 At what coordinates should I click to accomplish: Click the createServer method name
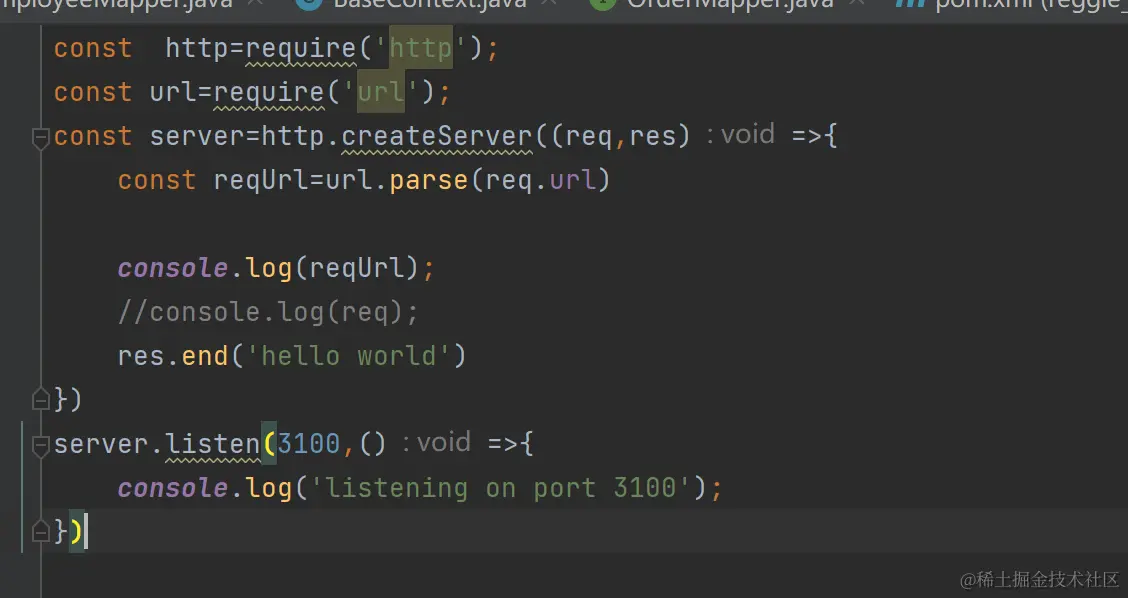coord(437,137)
